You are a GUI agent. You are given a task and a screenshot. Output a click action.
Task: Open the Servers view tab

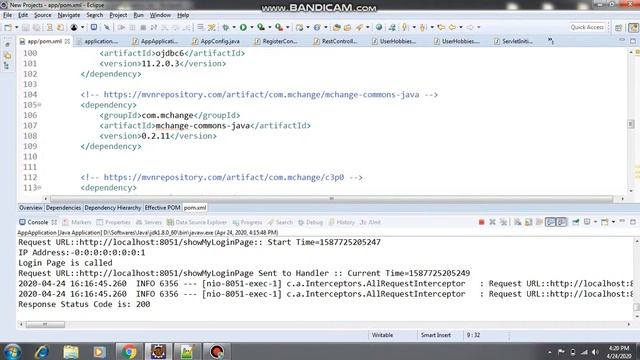pyautogui.click(x=149, y=222)
